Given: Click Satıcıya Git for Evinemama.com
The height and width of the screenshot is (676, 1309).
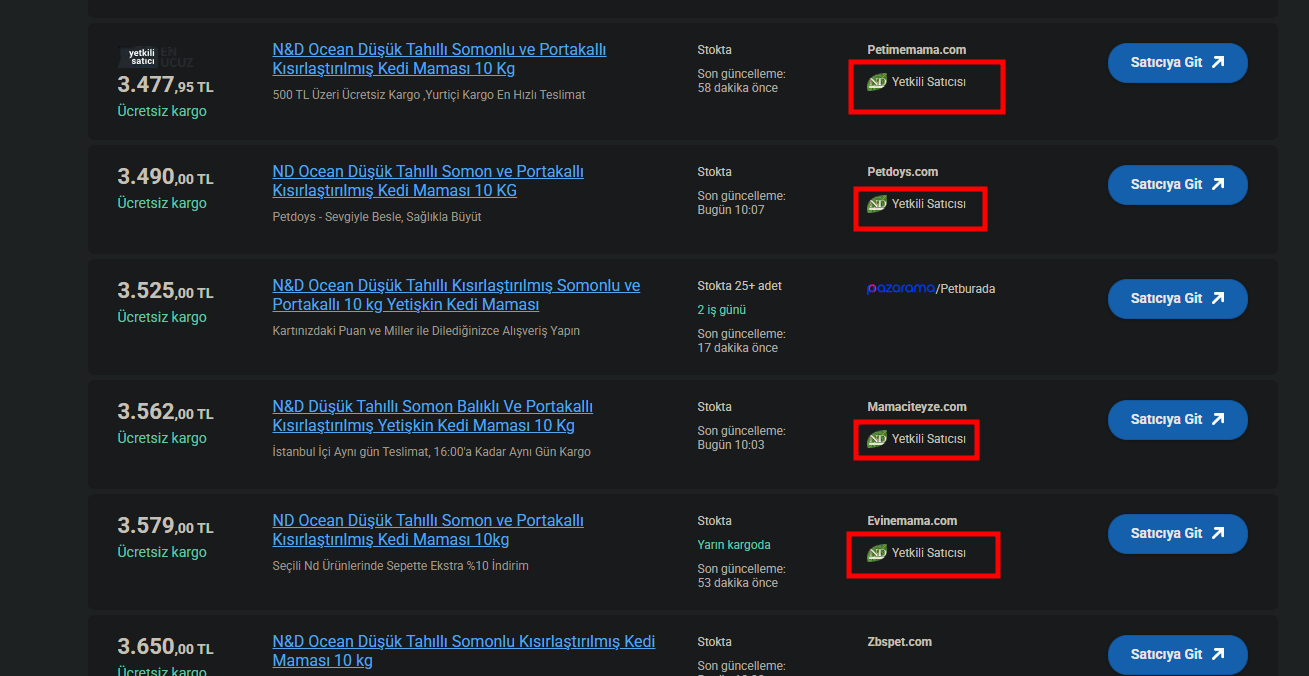Looking at the screenshot, I should click(x=1178, y=533).
